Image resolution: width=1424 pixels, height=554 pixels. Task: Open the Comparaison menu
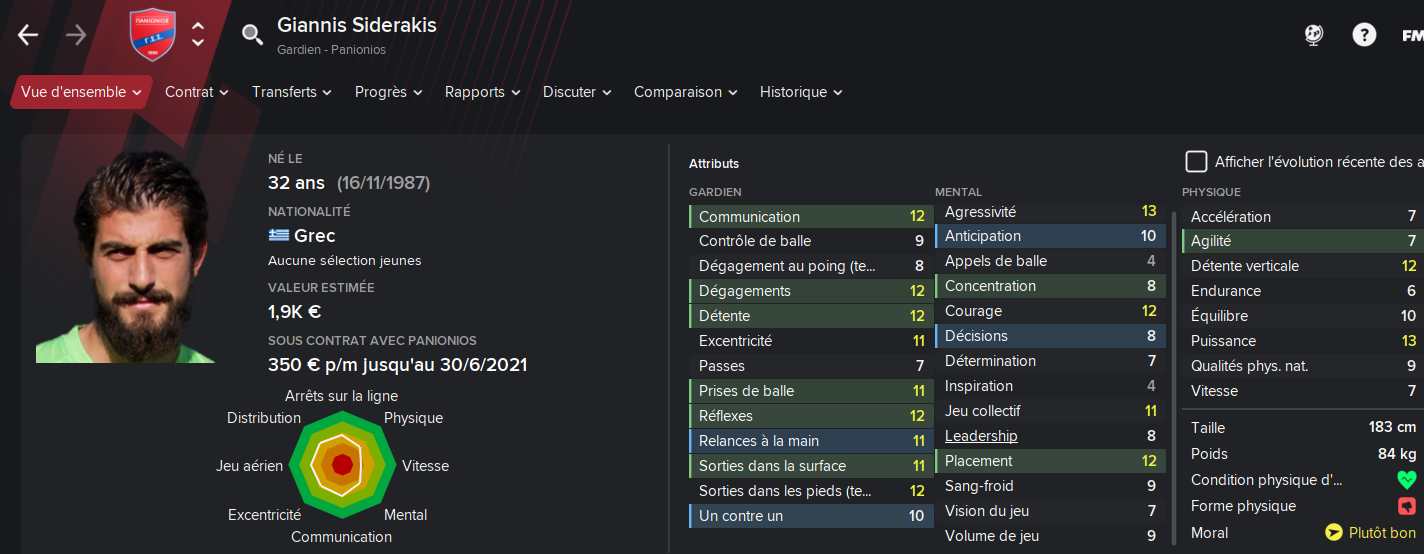686,92
